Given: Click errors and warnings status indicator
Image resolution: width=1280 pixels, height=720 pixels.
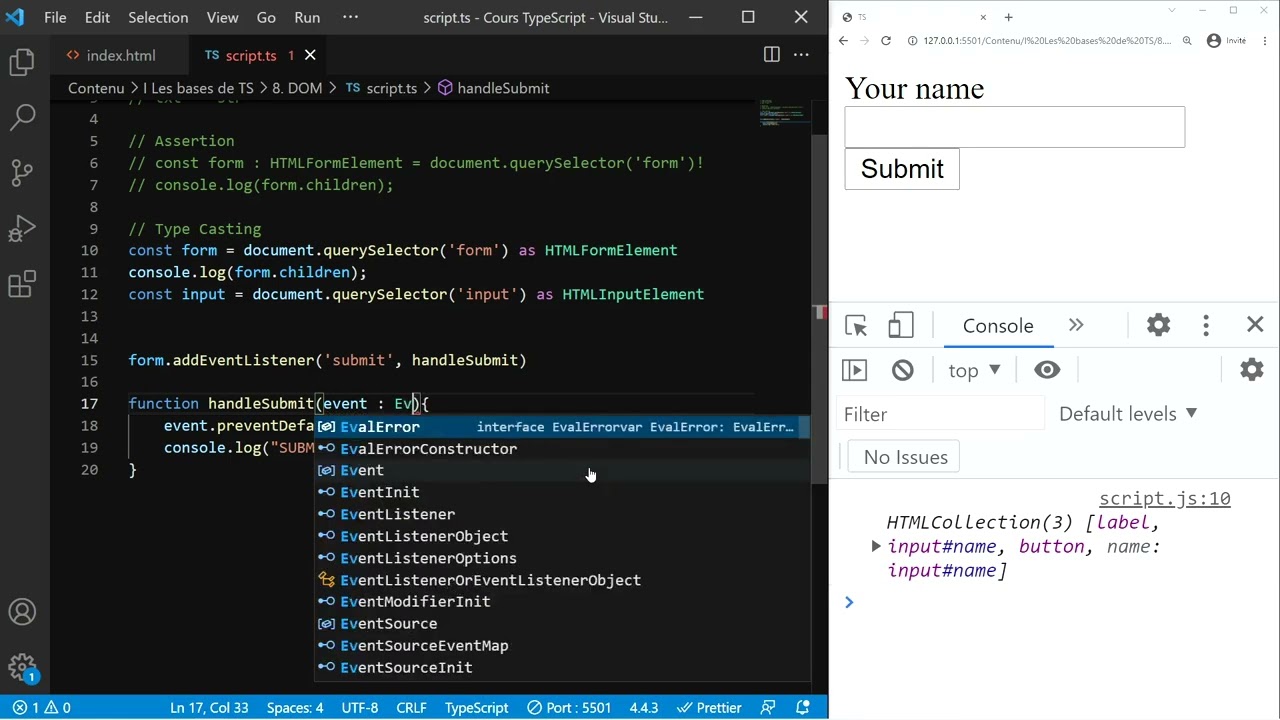Looking at the screenshot, I should click(41, 707).
